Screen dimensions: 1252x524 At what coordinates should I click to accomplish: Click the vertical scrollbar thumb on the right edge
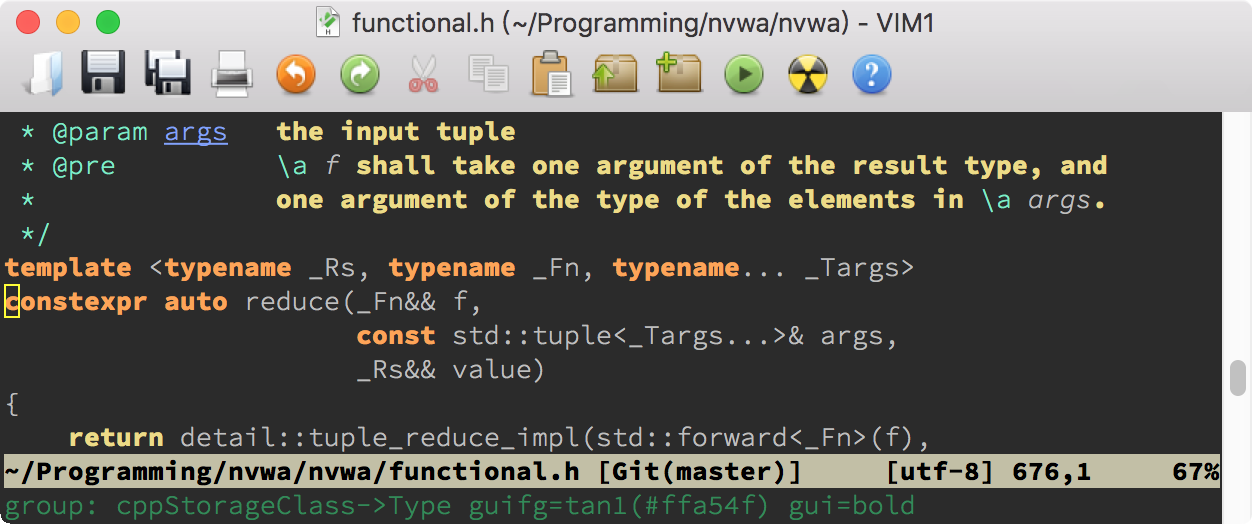(1237, 381)
